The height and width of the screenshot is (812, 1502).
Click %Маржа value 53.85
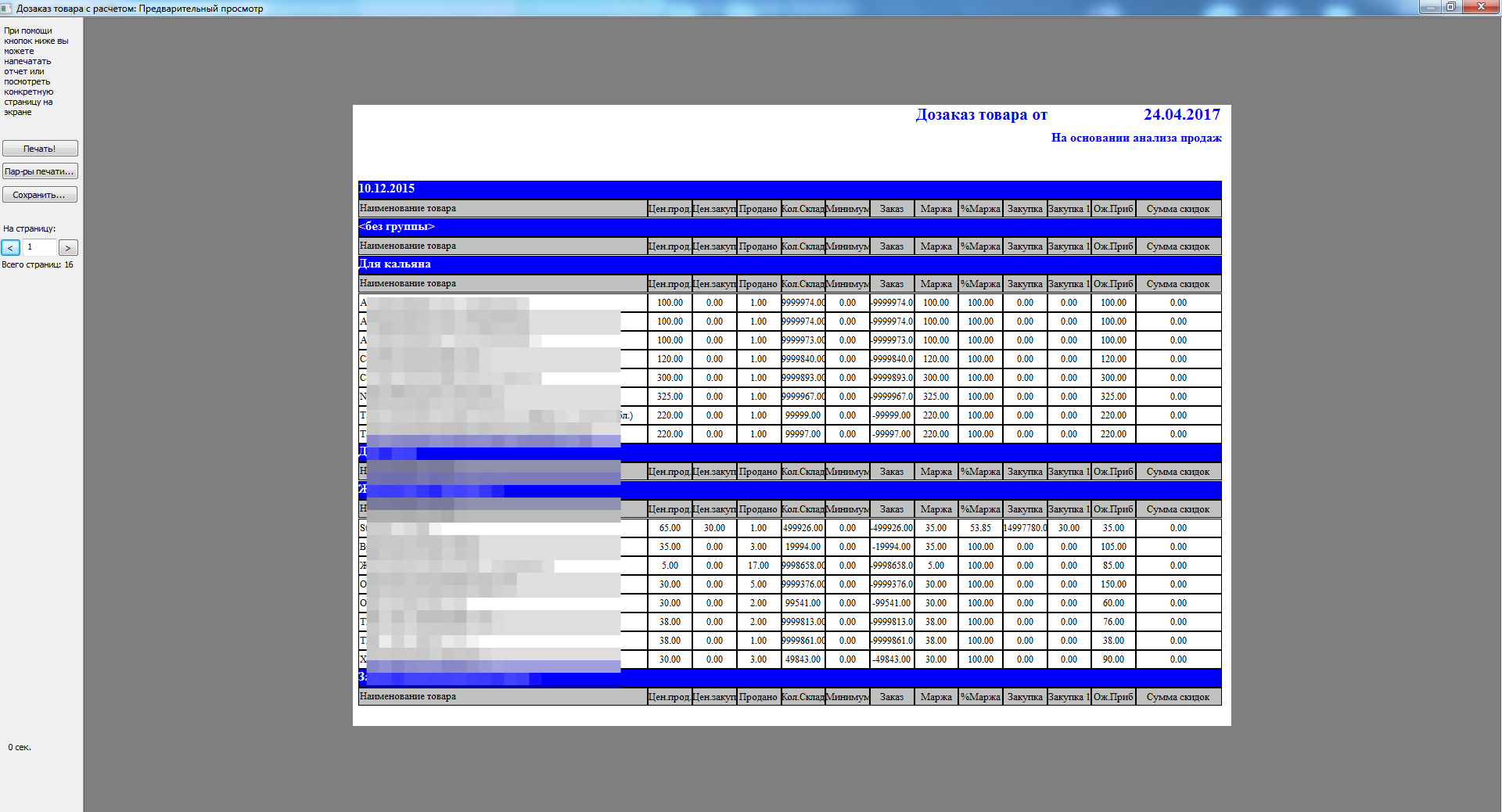[980, 528]
